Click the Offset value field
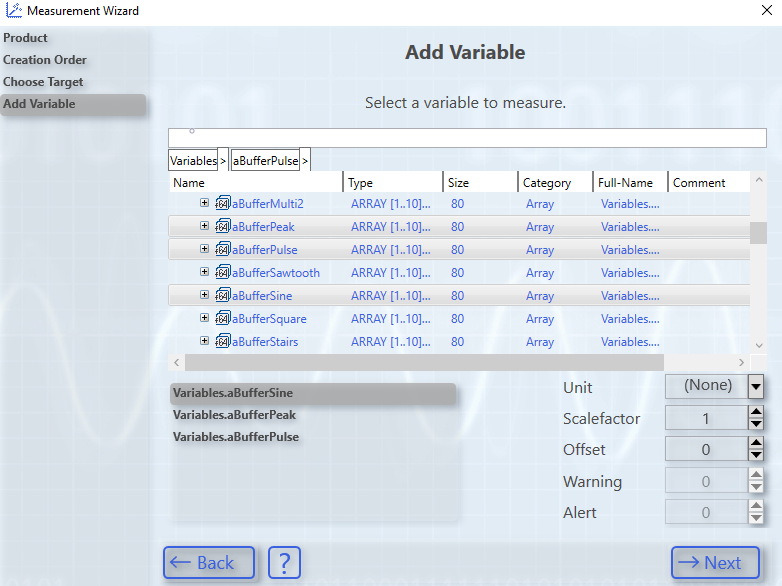The height and width of the screenshot is (586, 782). 706,449
